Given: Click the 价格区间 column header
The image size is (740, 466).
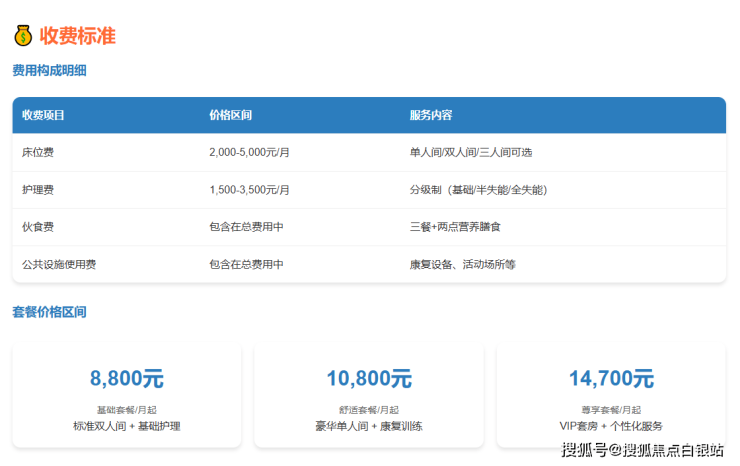Looking at the screenshot, I should tap(230, 115).
